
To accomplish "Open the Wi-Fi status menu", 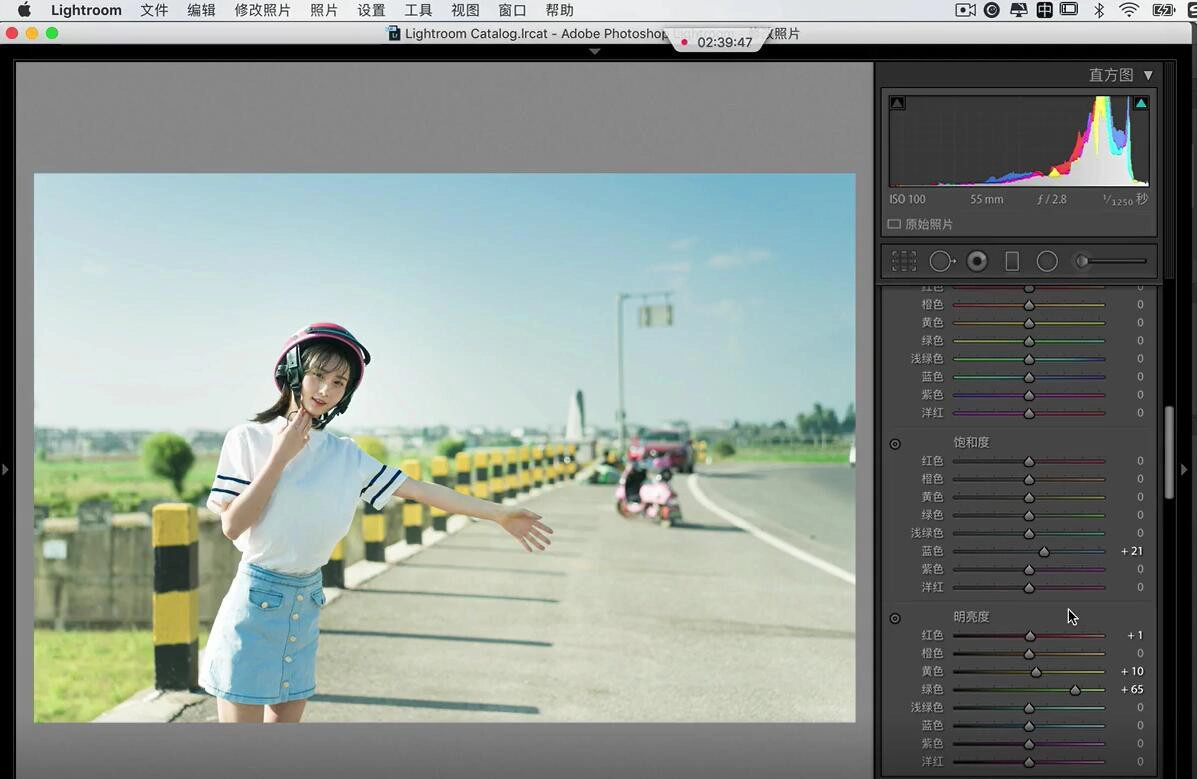I will pyautogui.click(x=1128, y=10).
